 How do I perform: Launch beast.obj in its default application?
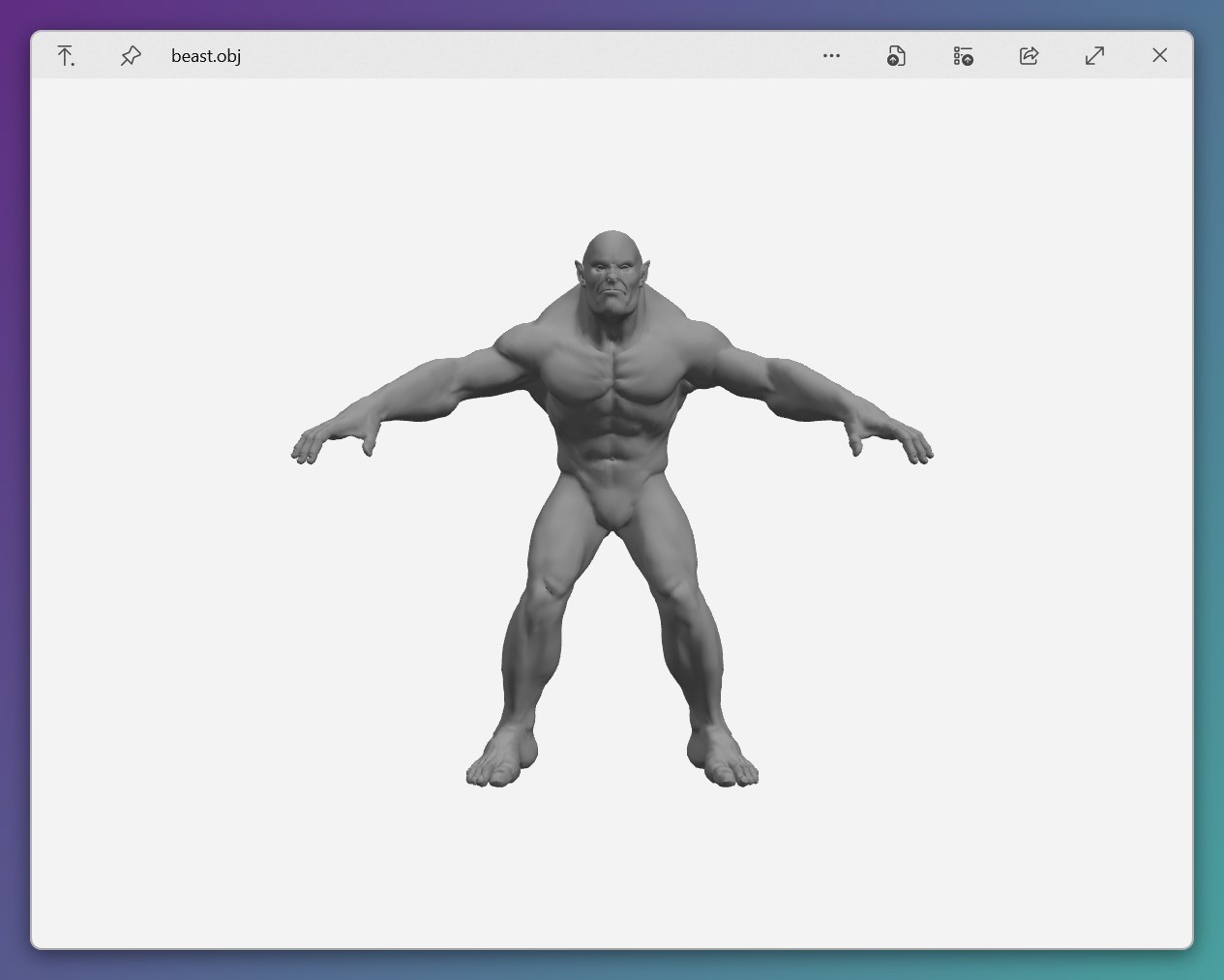896,55
